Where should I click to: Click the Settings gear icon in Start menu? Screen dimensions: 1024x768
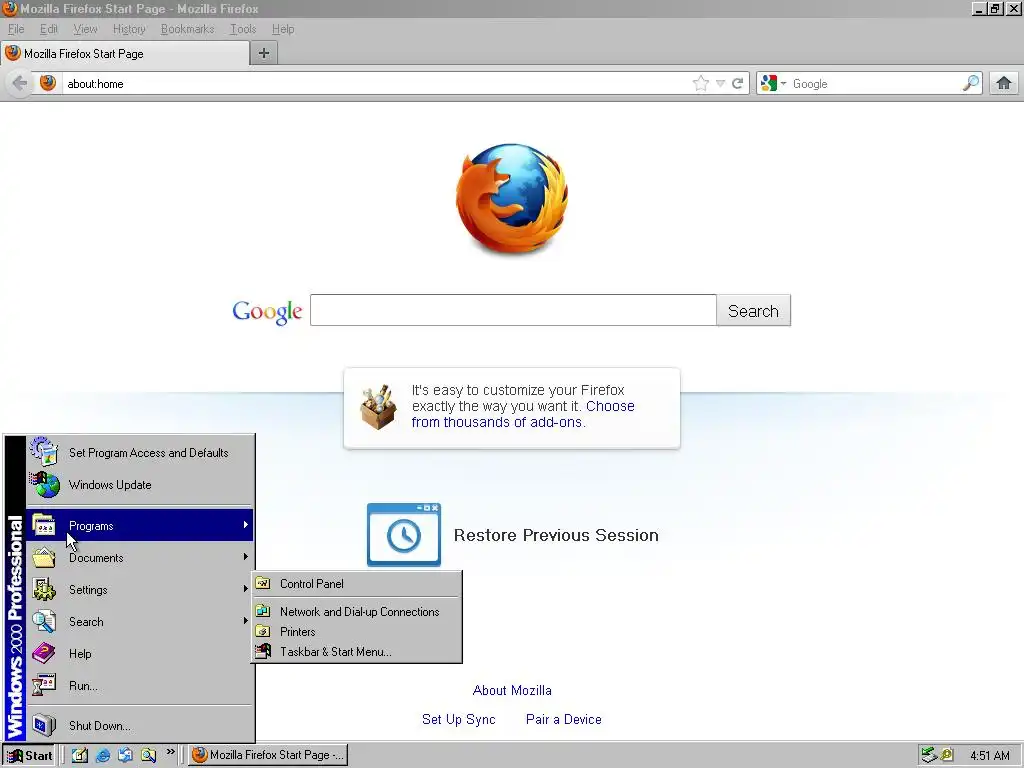(x=44, y=589)
